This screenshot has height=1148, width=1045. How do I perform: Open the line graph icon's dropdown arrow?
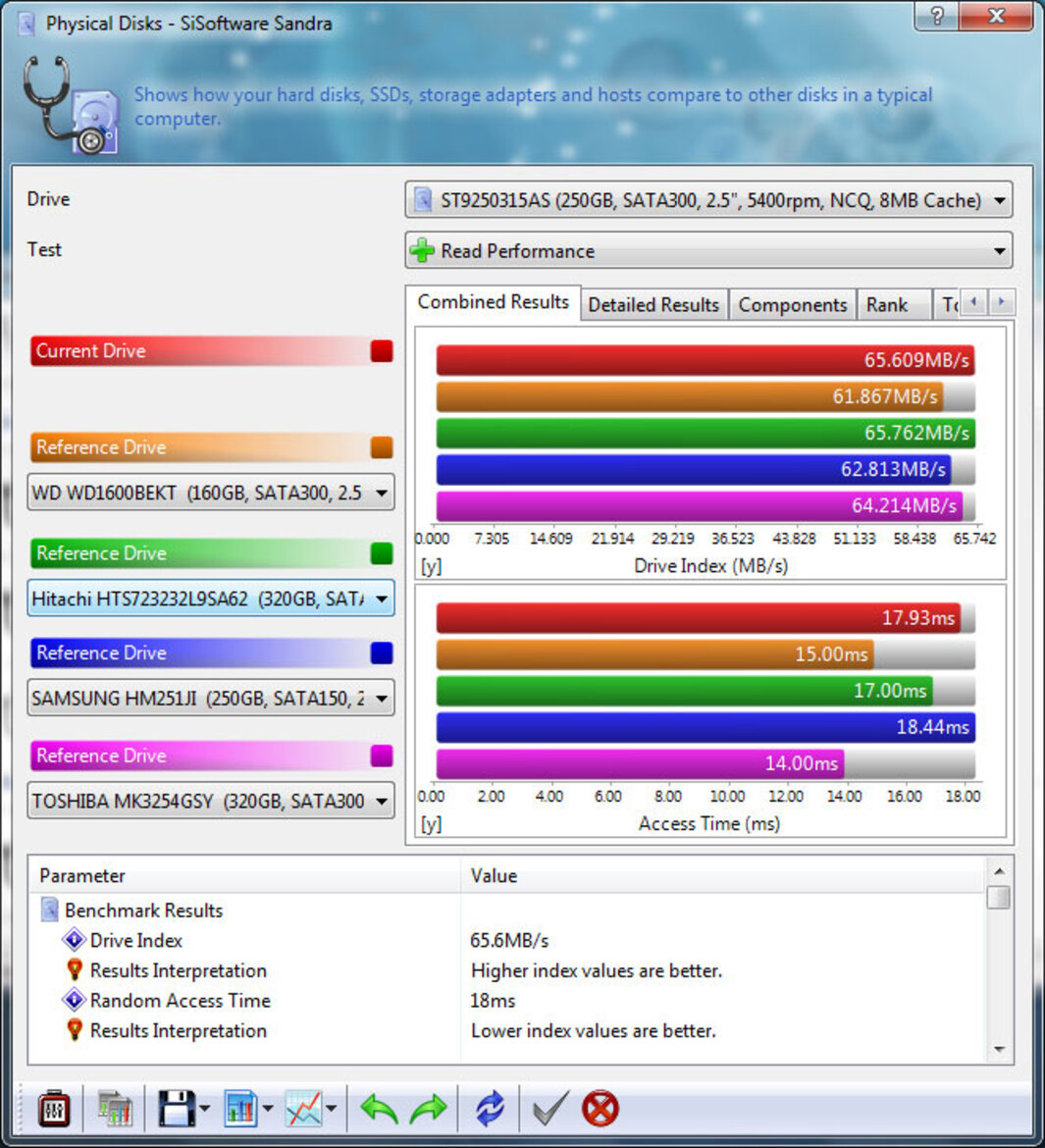tap(332, 1109)
